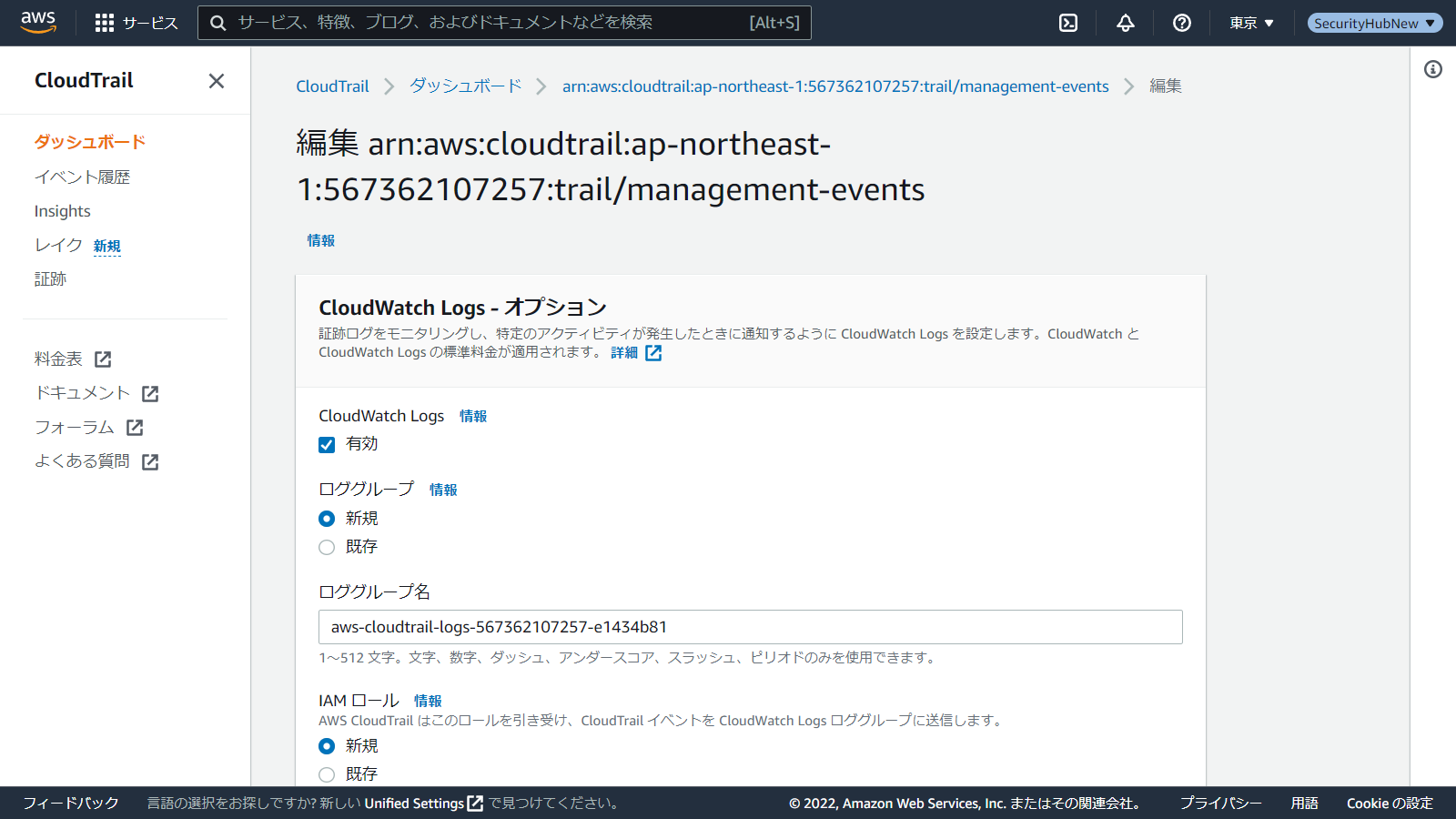Screen dimensions: 1456x819
Task: Focus the AWS services search box
Action: click(x=491, y=23)
